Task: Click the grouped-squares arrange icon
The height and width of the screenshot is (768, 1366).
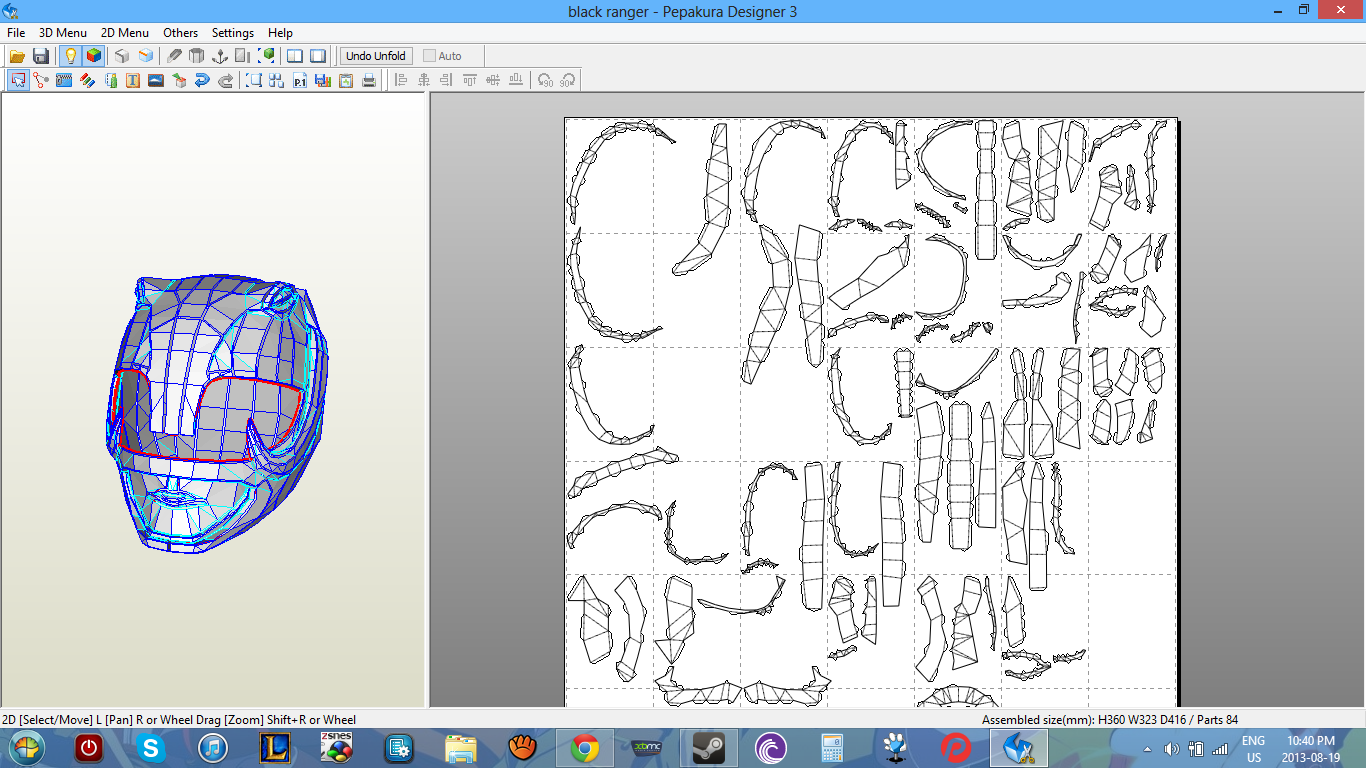Action: 277,80
